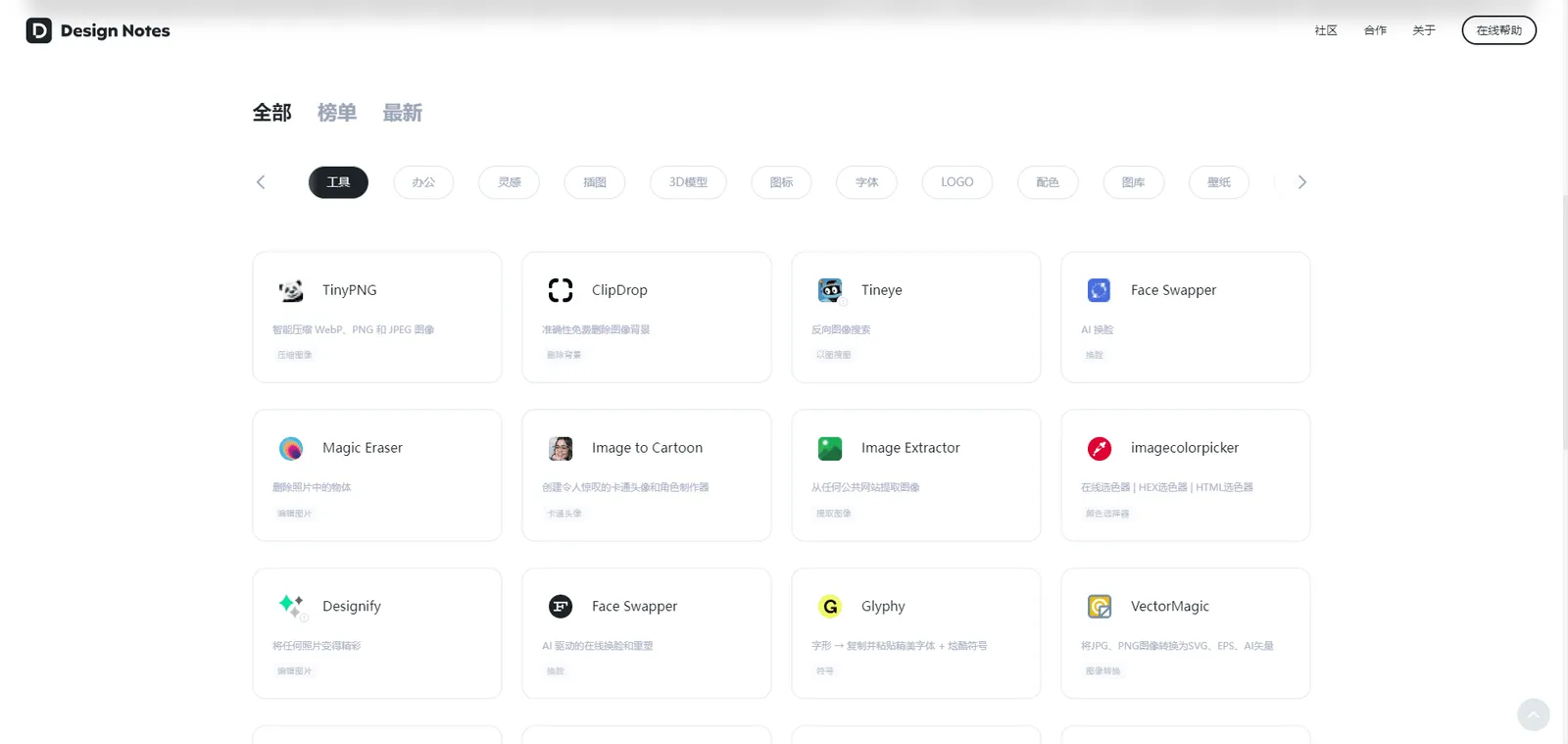This screenshot has height=744, width=1568.
Task: Open the TinyPNG panda icon
Action: (x=291, y=290)
